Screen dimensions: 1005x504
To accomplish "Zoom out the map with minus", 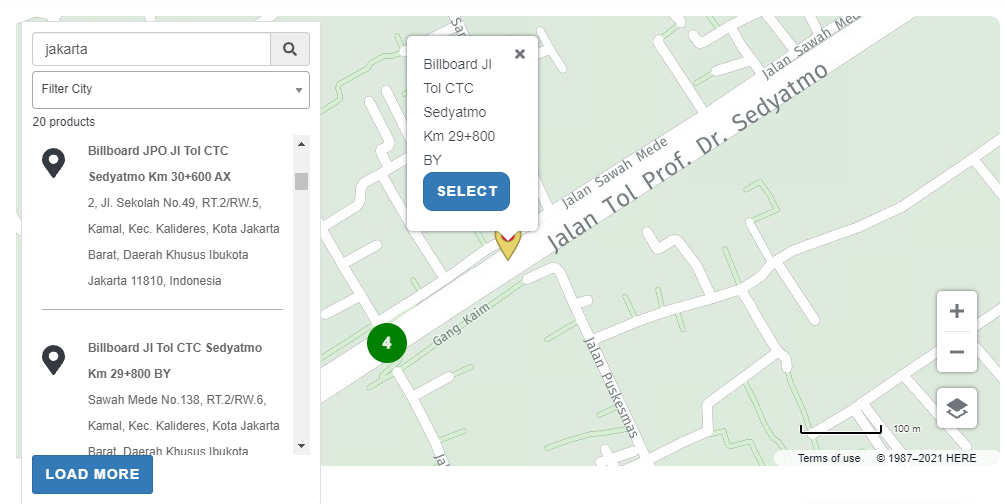I will click(x=957, y=352).
